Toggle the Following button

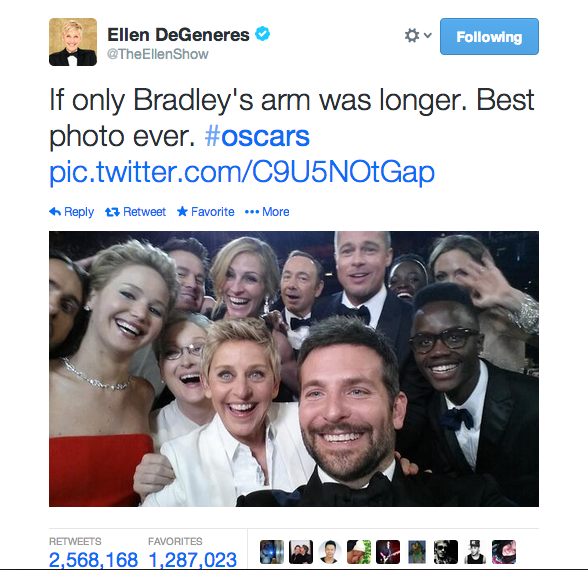tap(489, 36)
